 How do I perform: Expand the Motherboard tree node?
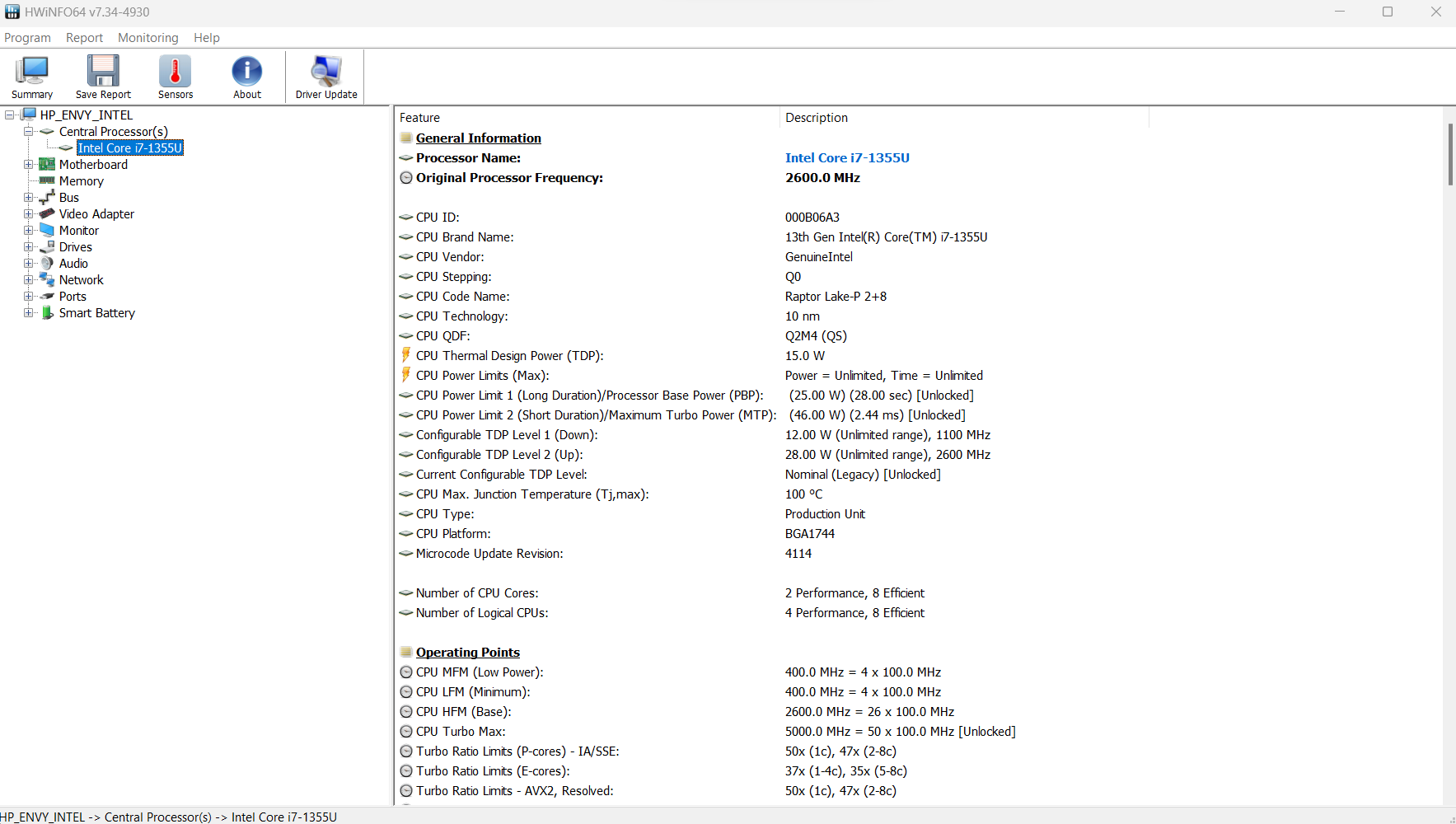pos(29,165)
